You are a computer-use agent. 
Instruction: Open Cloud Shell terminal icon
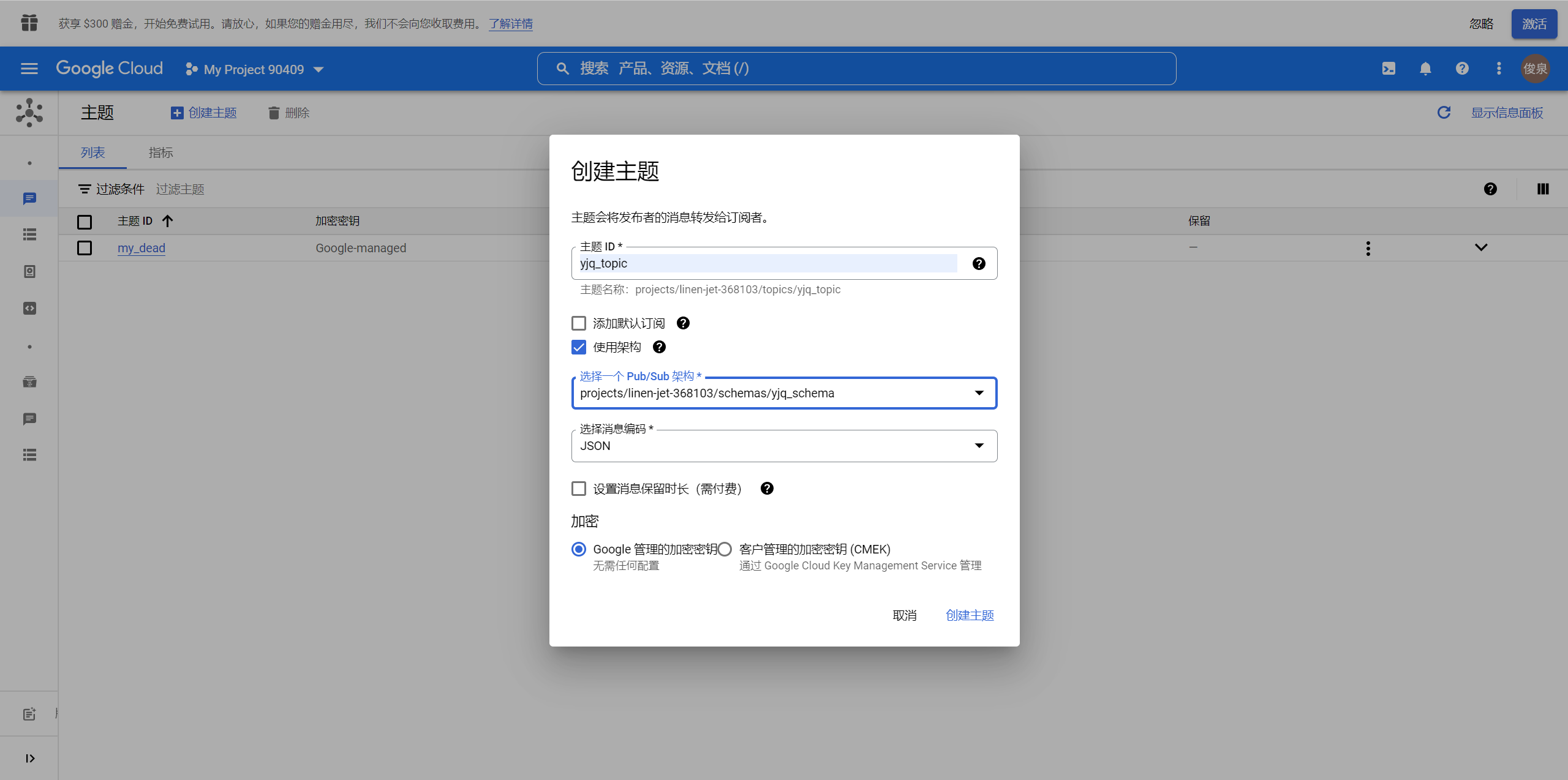1389,69
